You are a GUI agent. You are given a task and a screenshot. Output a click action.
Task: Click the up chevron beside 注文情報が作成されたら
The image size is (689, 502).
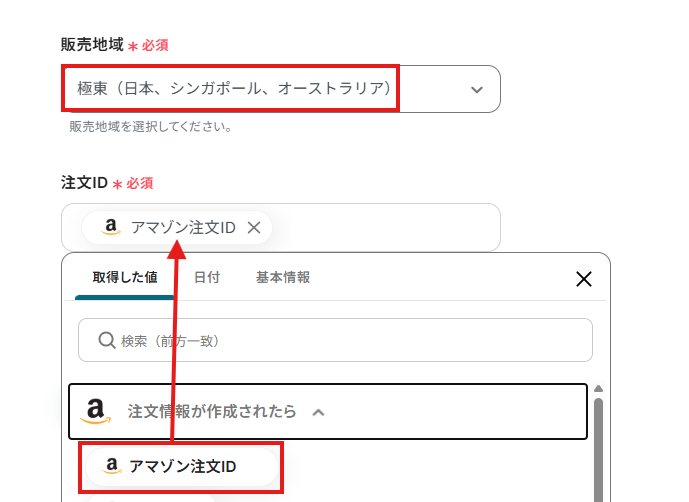[x=318, y=411]
